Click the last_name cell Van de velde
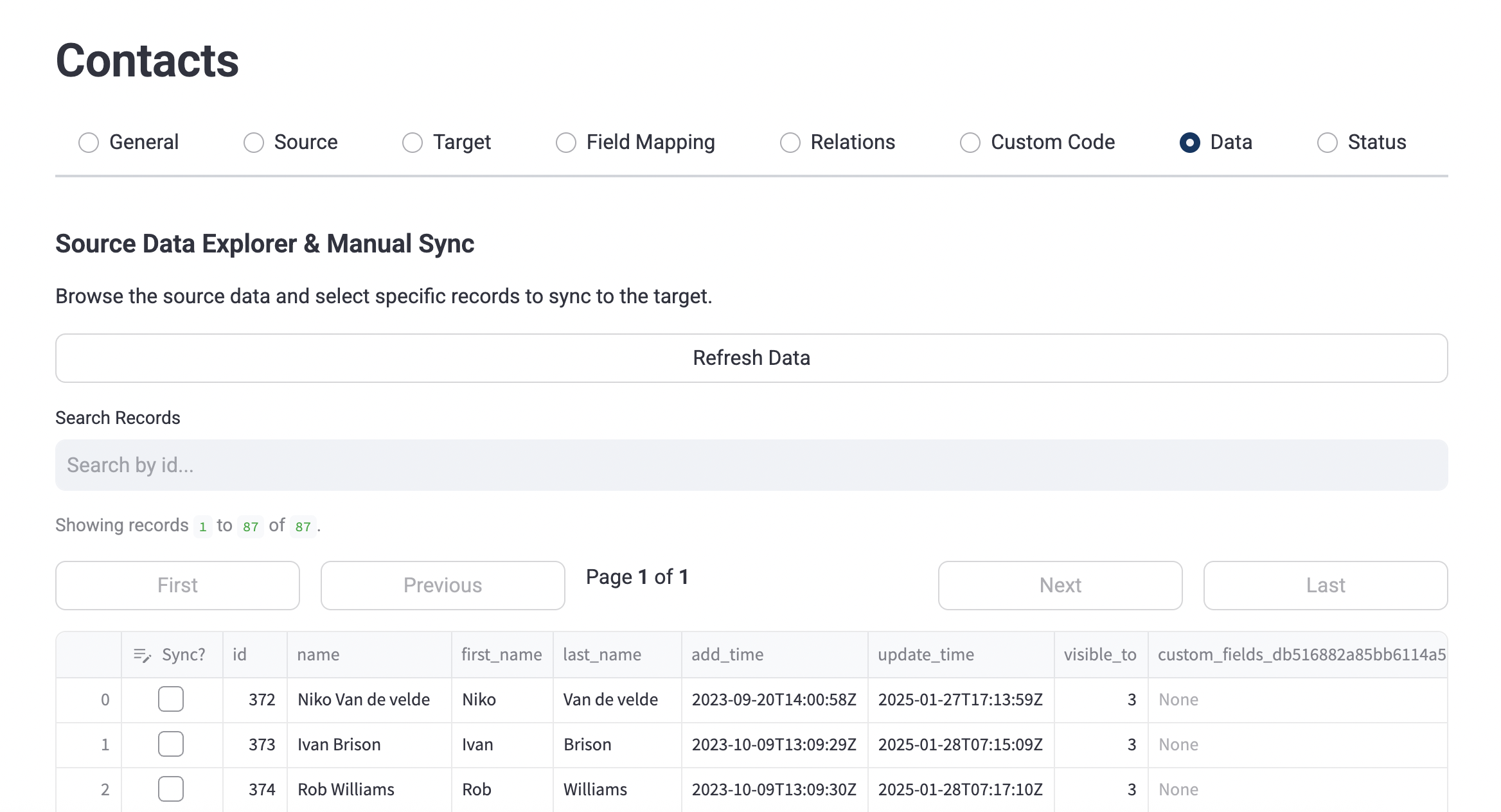 [x=617, y=700]
